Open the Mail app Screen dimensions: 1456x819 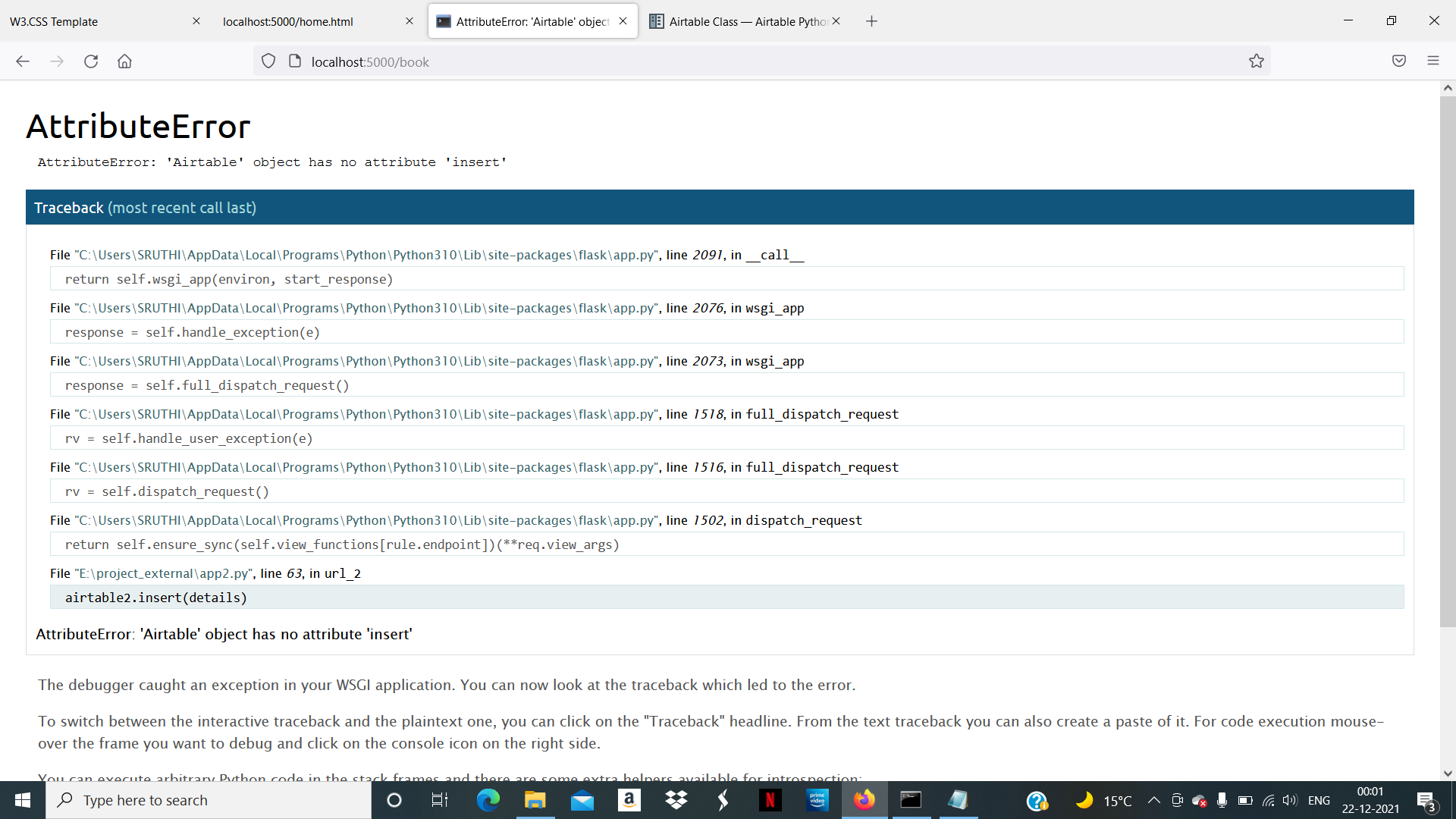(582, 800)
